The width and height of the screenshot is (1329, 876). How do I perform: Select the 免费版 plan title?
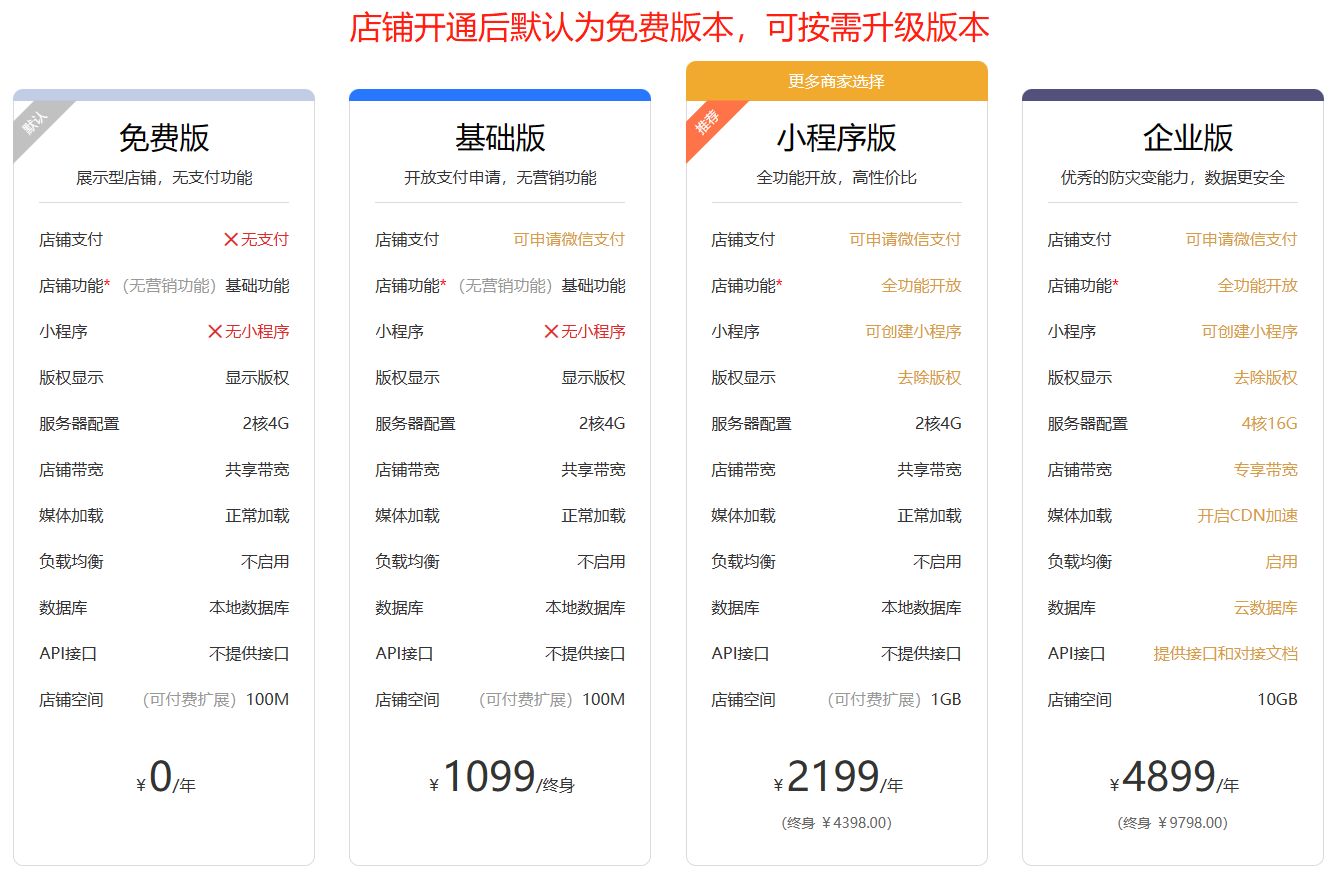tap(164, 138)
